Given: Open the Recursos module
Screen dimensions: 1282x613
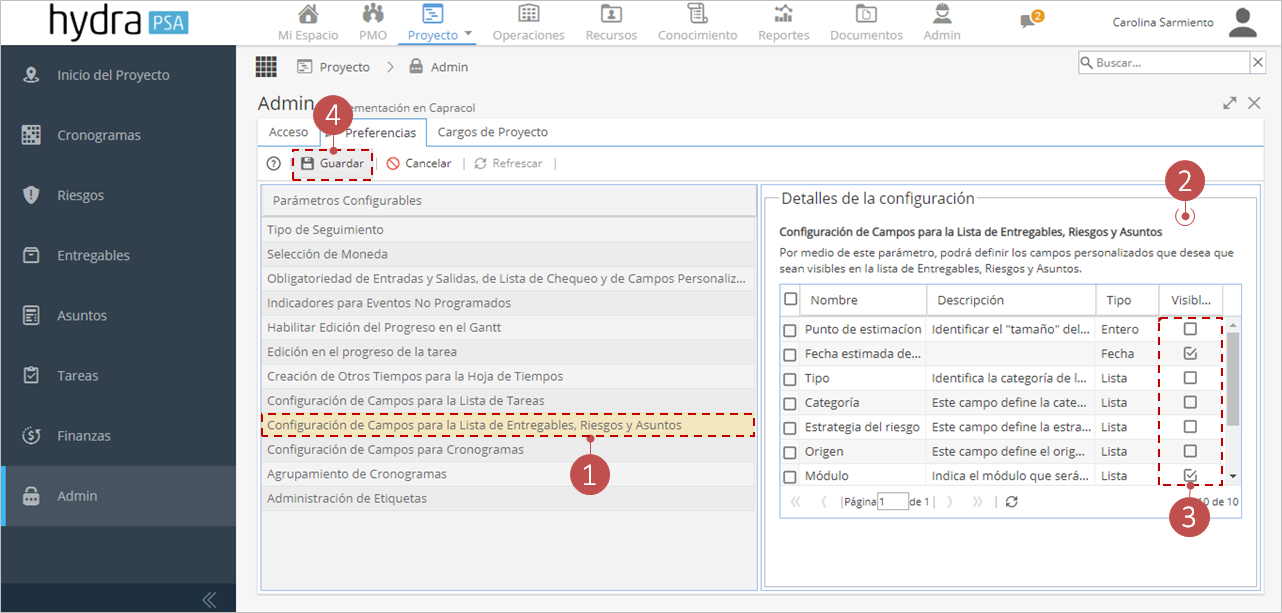Looking at the screenshot, I should (611, 23).
